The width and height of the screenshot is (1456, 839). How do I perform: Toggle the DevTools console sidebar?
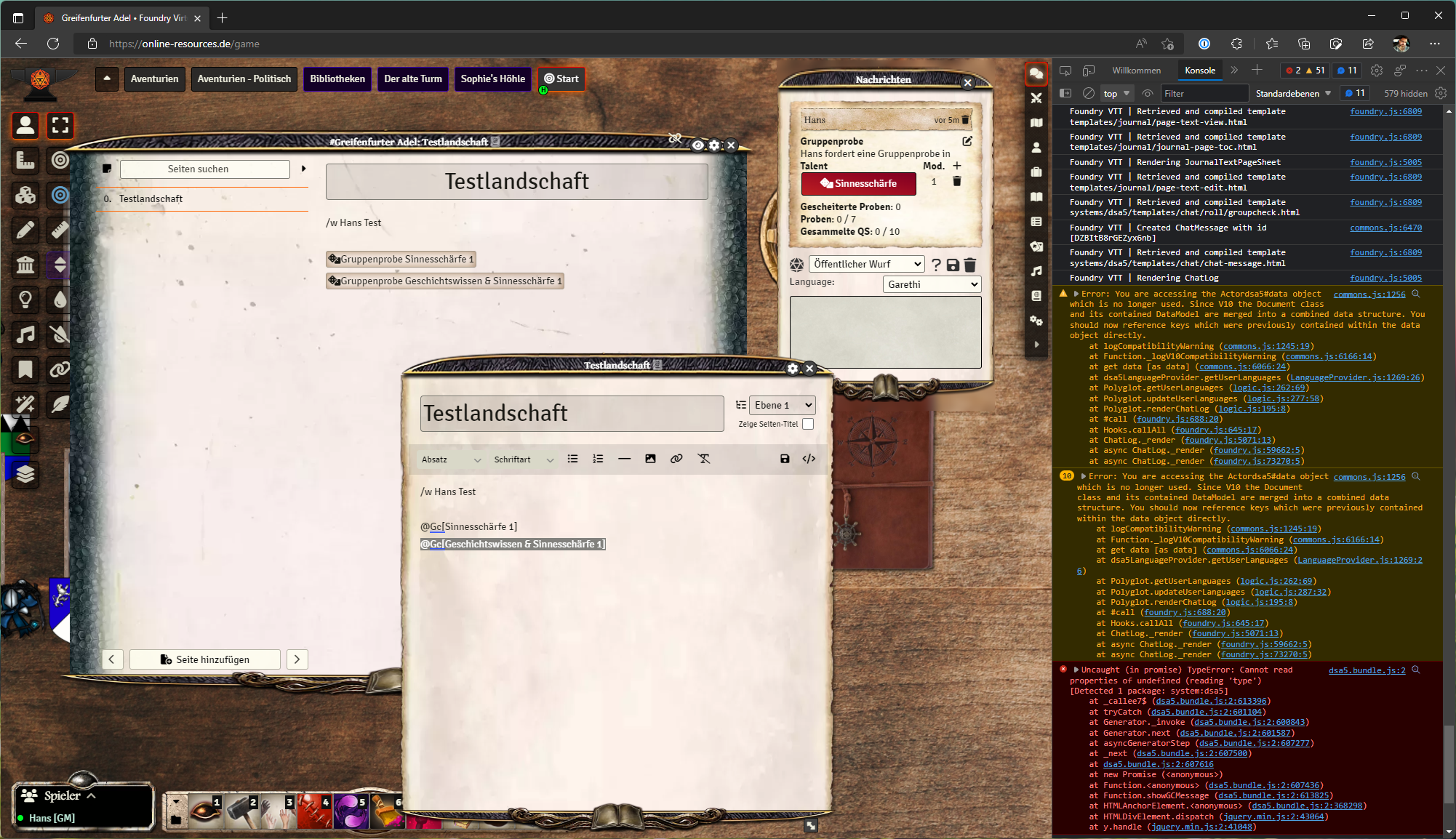pyautogui.click(x=1065, y=94)
